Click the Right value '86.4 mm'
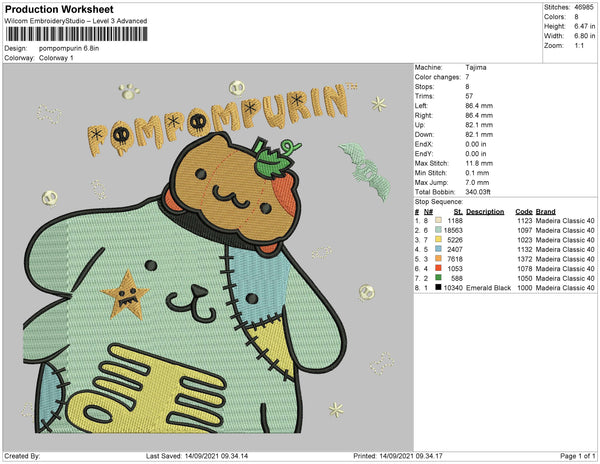Viewport: 600px width, 464px height. [x=479, y=116]
